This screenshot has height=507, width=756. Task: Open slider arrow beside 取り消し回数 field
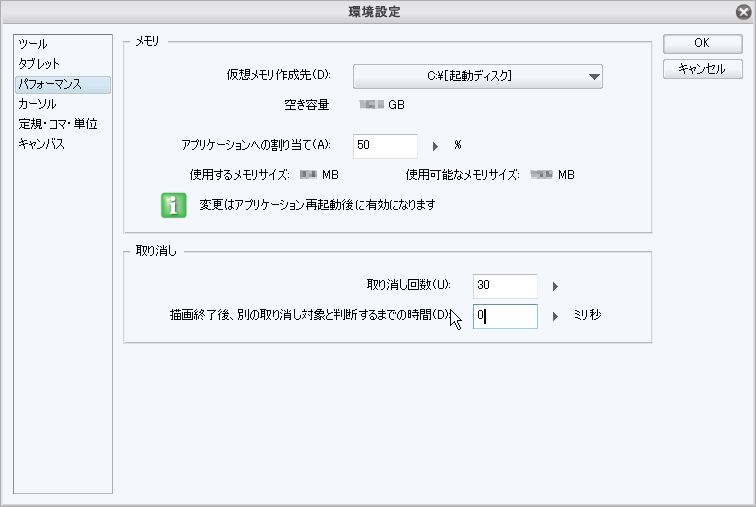pyautogui.click(x=555, y=286)
